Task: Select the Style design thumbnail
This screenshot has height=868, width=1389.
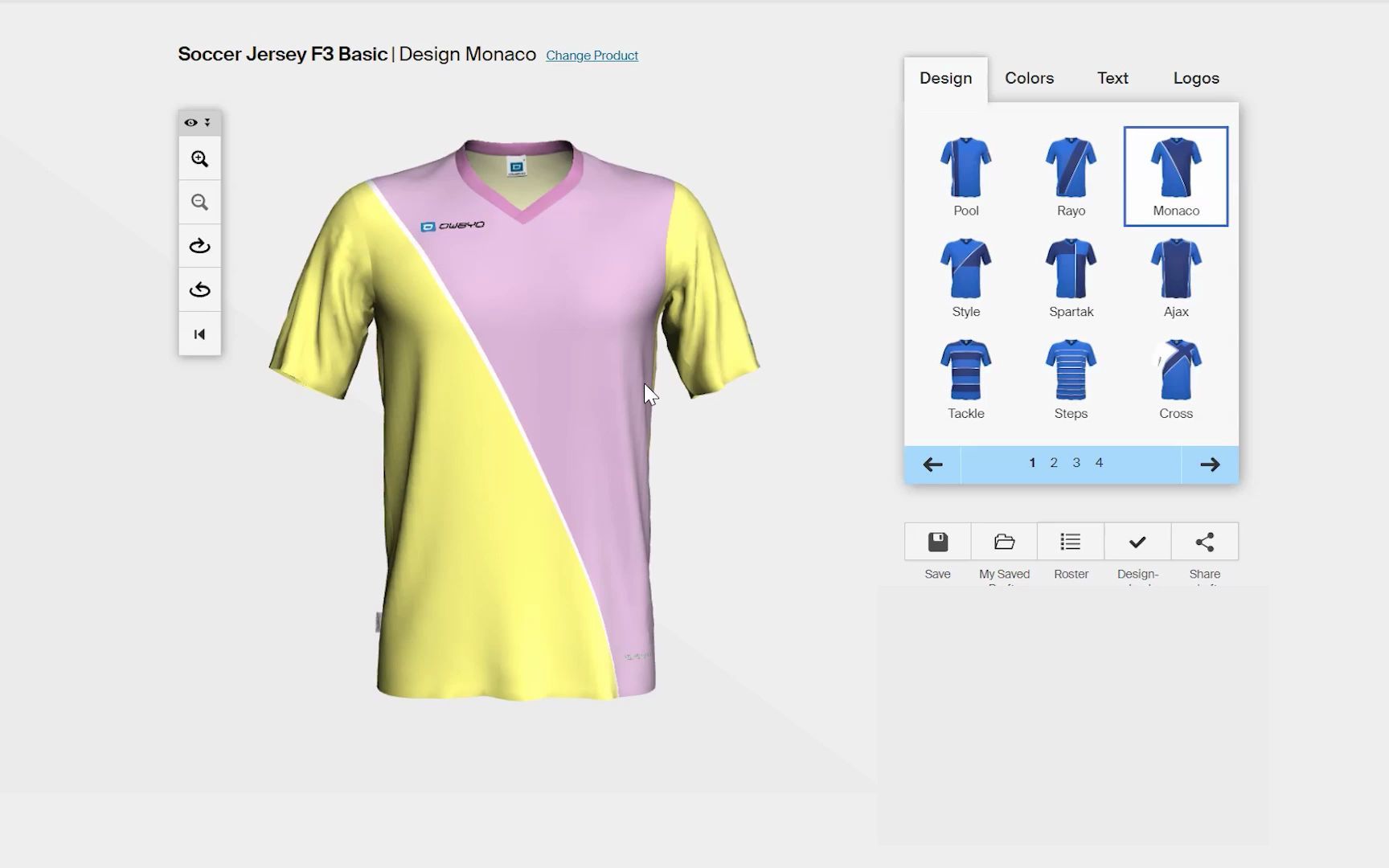Action: (x=966, y=278)
